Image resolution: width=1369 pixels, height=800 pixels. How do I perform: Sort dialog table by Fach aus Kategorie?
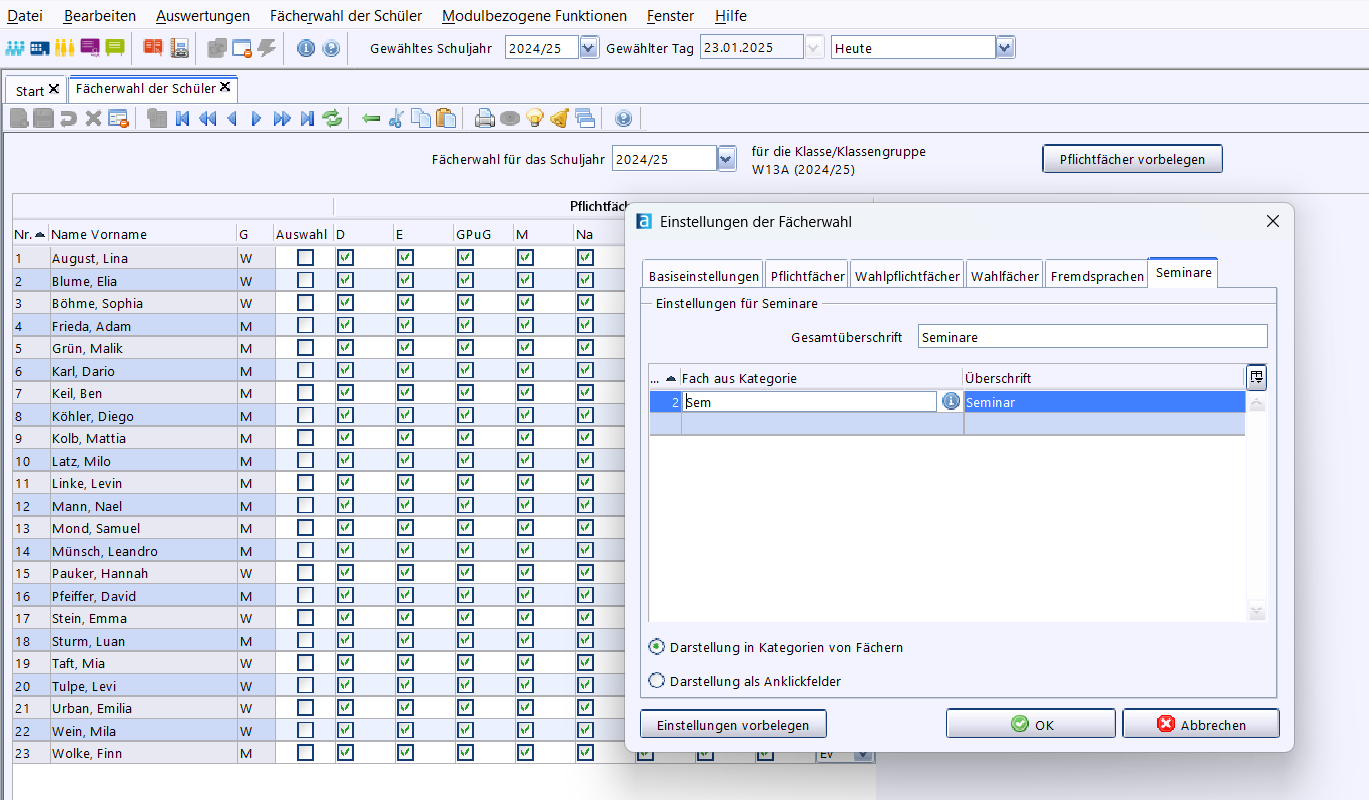821,378
